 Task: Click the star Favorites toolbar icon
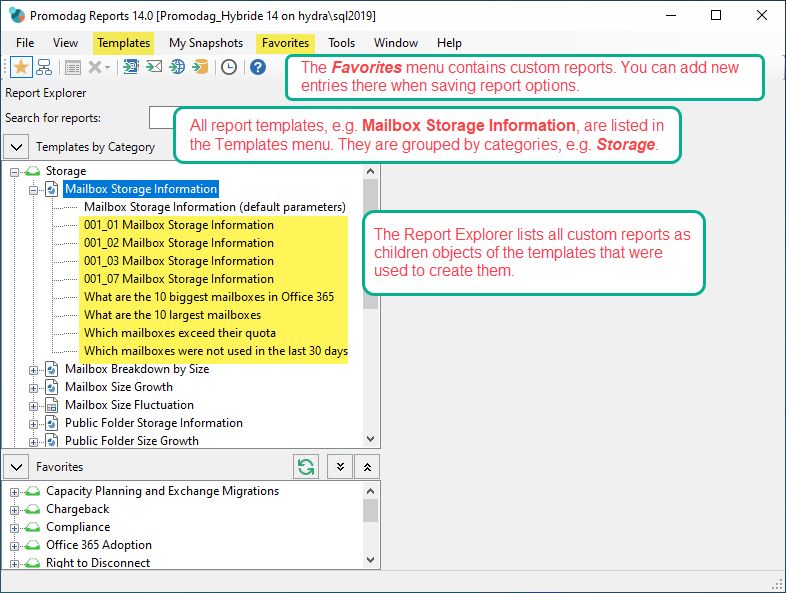click(21, 67)
